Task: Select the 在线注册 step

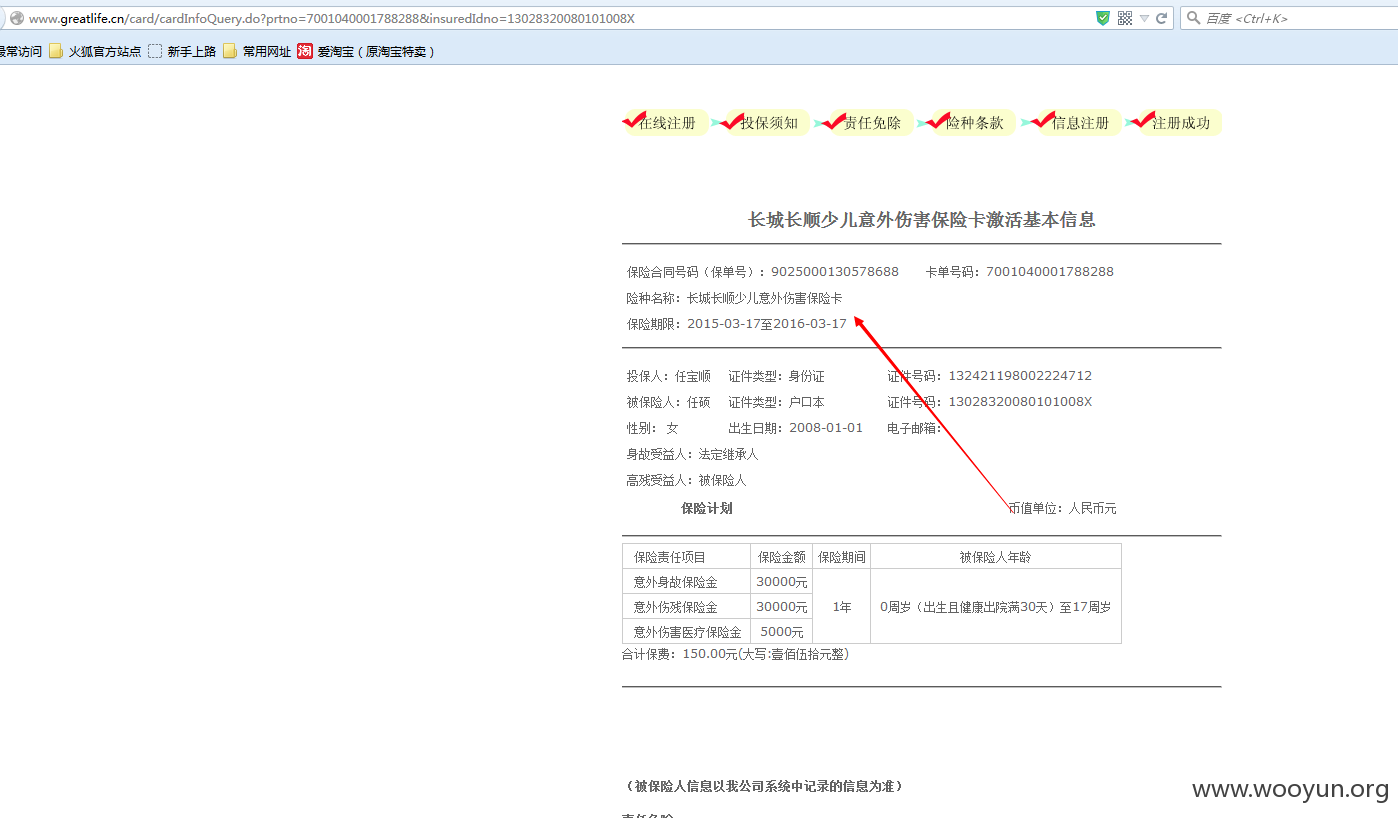Action: pos(665,123)
